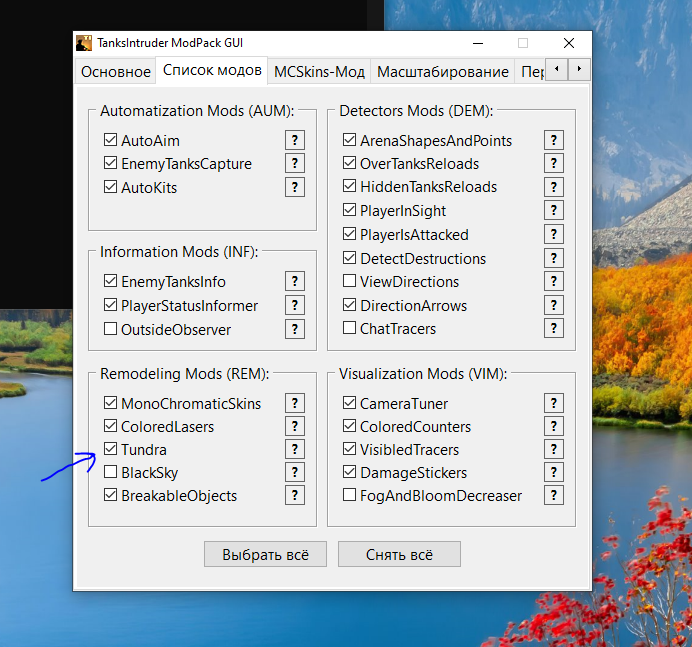Click the Снять всё button
Viewport: 692px width, 647px height.
click(x=399, y=555)
